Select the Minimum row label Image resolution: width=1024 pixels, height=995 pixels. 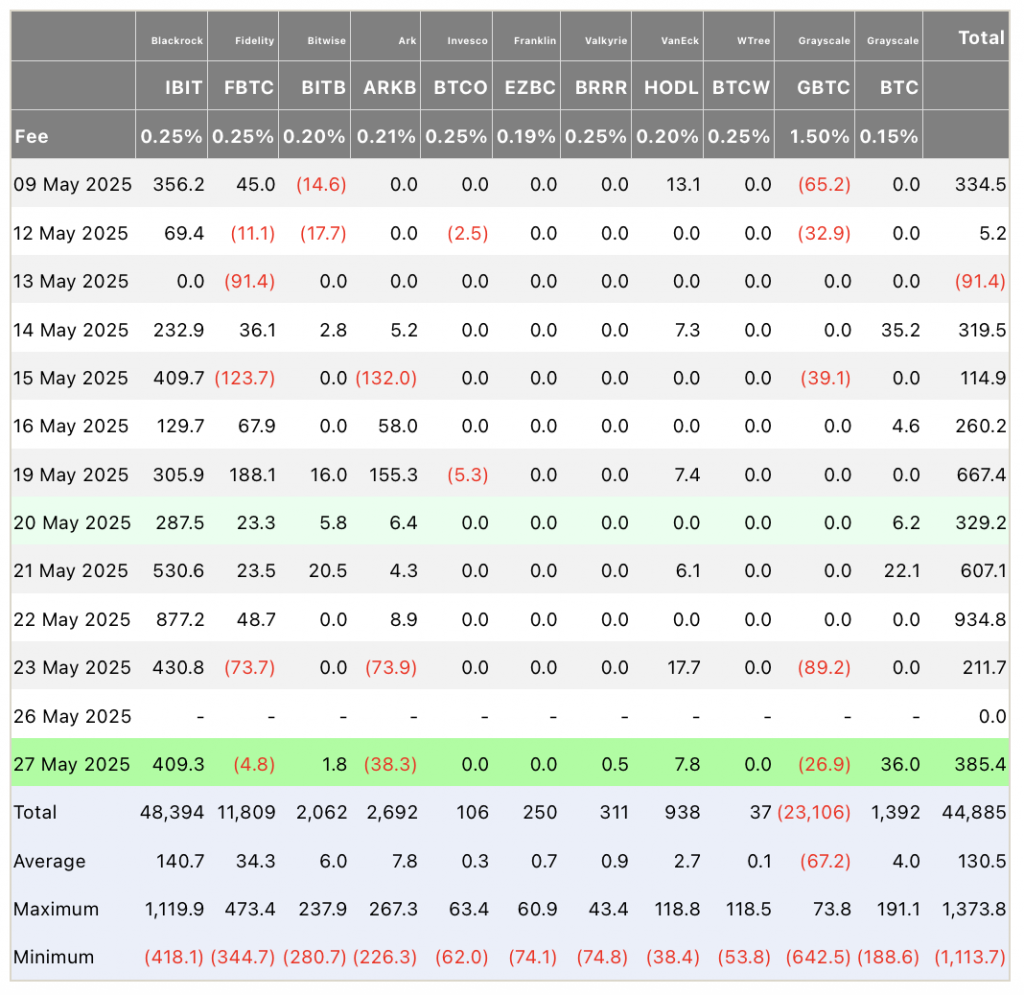[x=54, y=958]
